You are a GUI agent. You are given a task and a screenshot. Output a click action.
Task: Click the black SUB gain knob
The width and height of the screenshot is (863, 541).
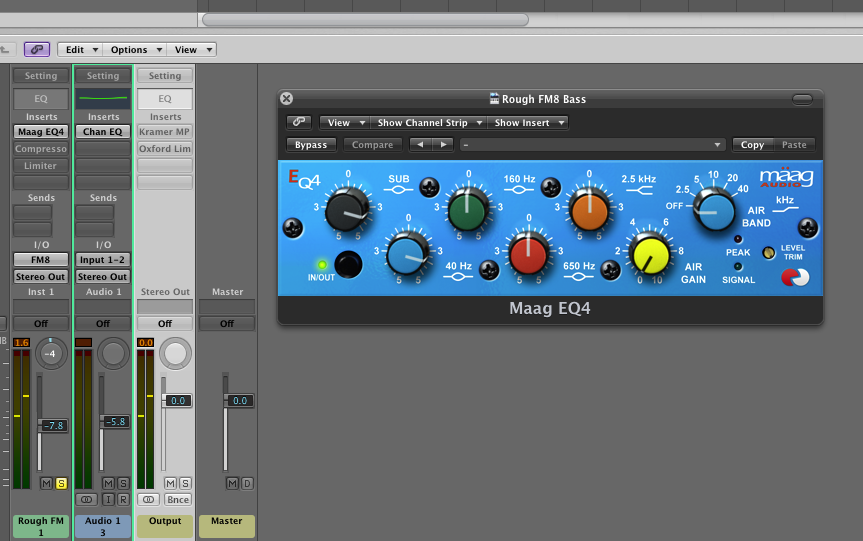[347, 211]
